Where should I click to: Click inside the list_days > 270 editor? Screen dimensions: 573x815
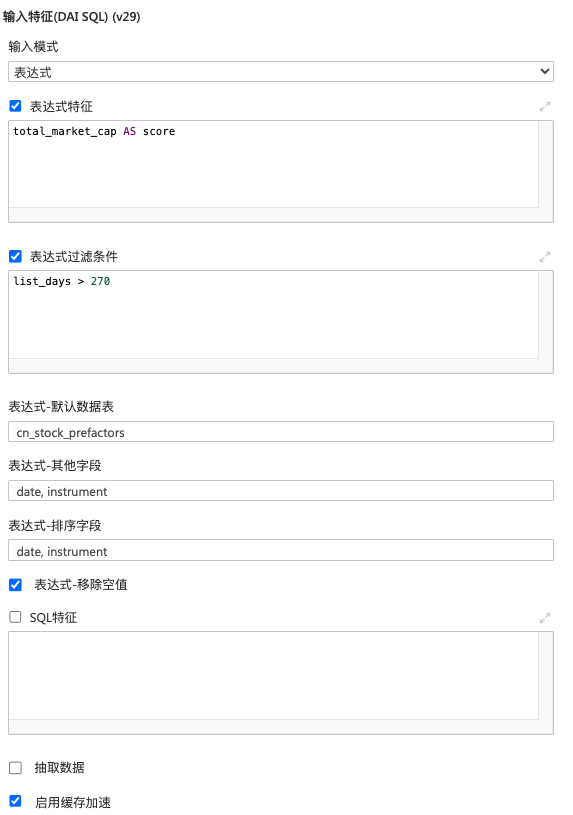274,314
